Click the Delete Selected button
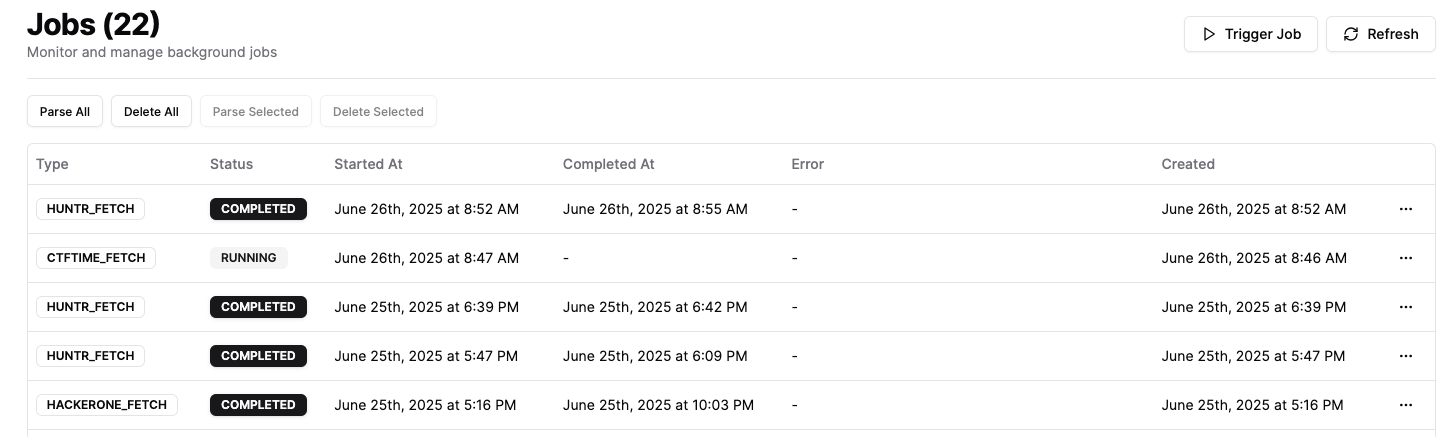Viewport: 1452px width, 437px height. (x=378, y=112)
